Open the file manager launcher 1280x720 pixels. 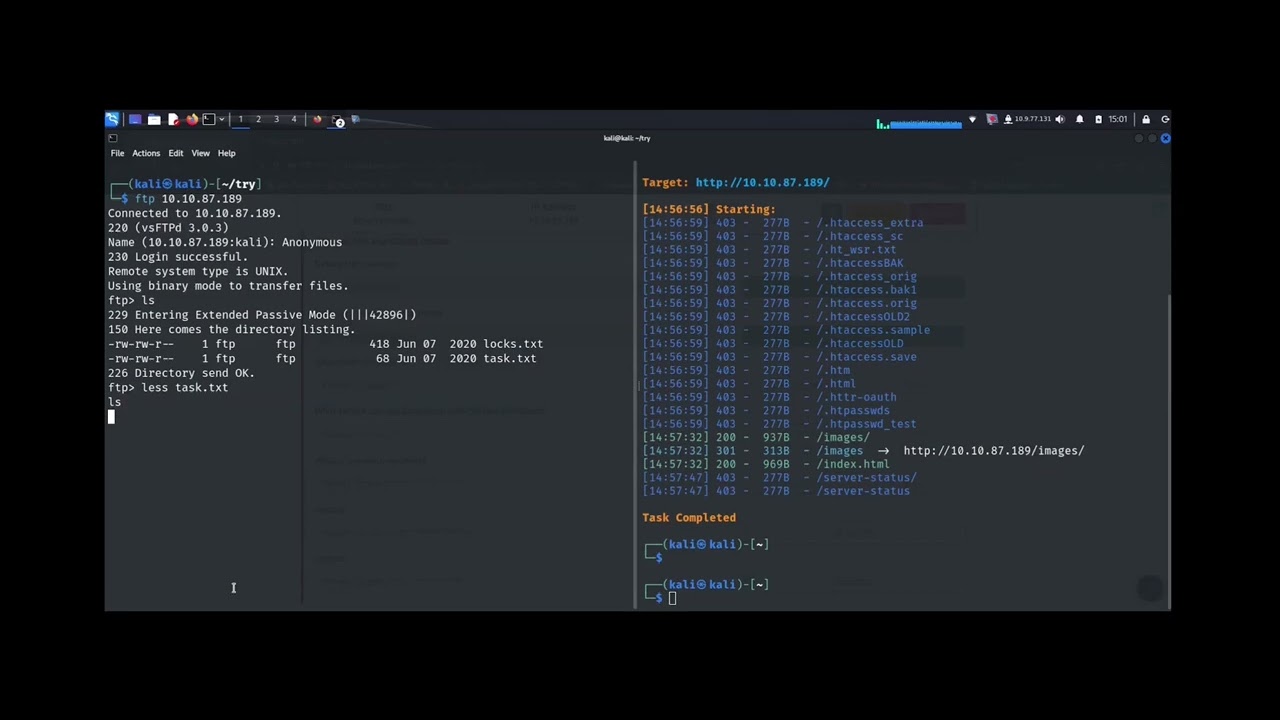pos(154,119)
